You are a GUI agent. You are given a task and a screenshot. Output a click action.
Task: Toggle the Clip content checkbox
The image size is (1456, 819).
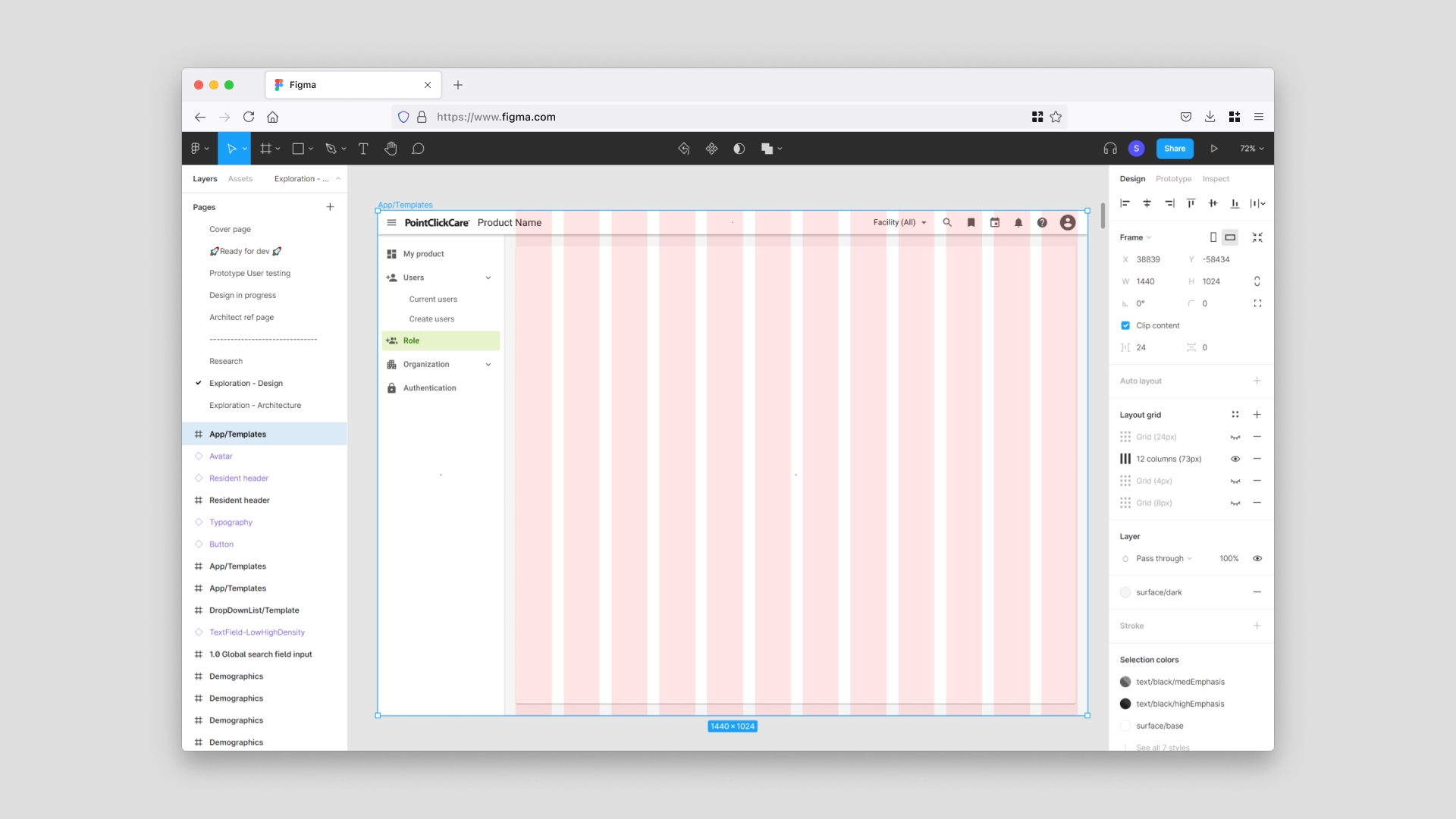point(1125,325)
